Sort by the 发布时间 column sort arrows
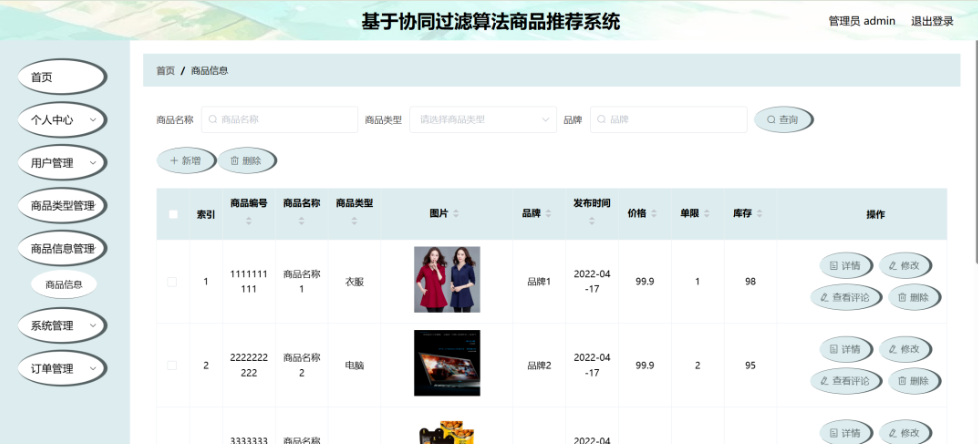Screen dimensions: 978x444 [x=592, y=221]
